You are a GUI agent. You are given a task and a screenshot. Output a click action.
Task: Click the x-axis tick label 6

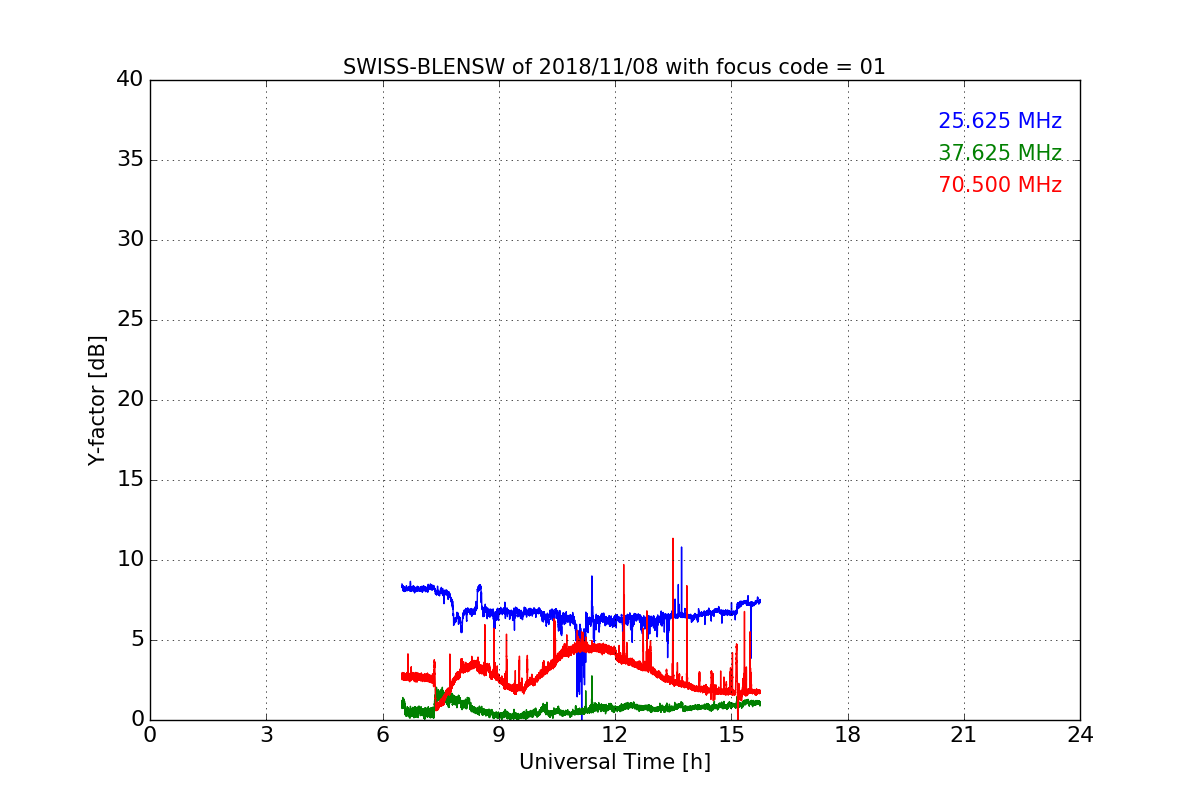pyautogui.click(x=383, y=735)
